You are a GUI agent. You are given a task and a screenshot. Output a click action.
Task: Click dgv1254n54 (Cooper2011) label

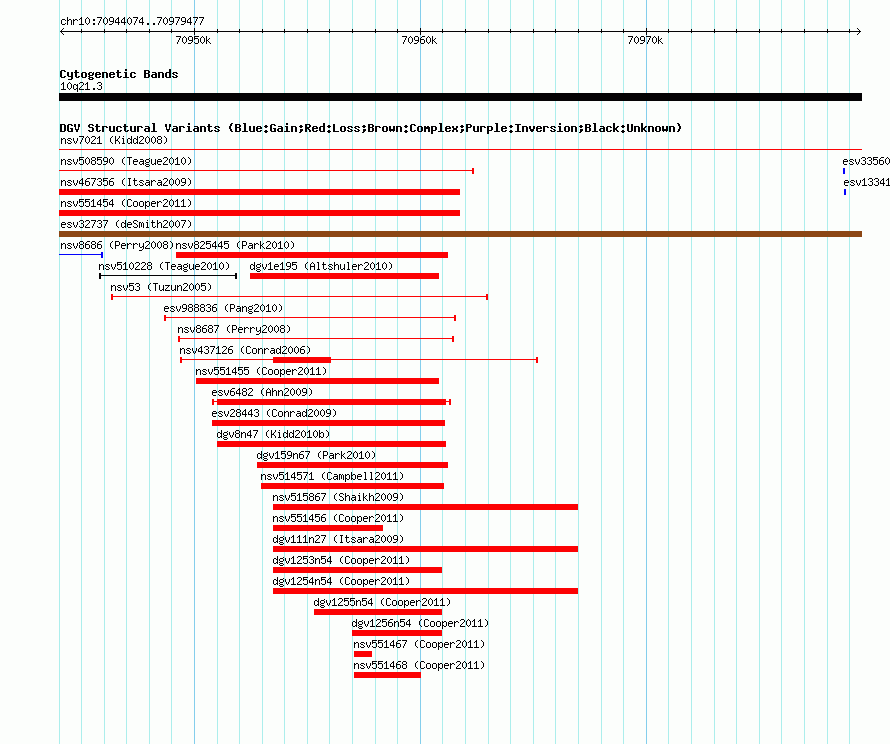[341, 581]
